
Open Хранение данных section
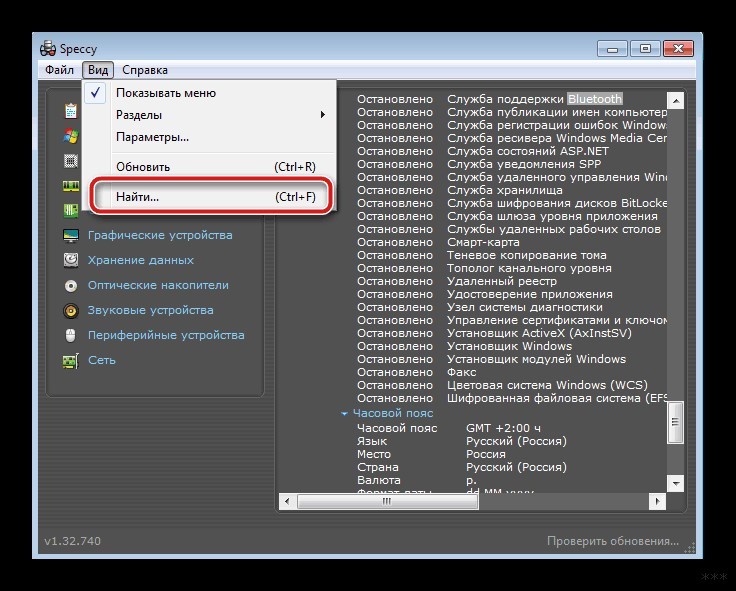pyautogui.click(x=141, y=260)
